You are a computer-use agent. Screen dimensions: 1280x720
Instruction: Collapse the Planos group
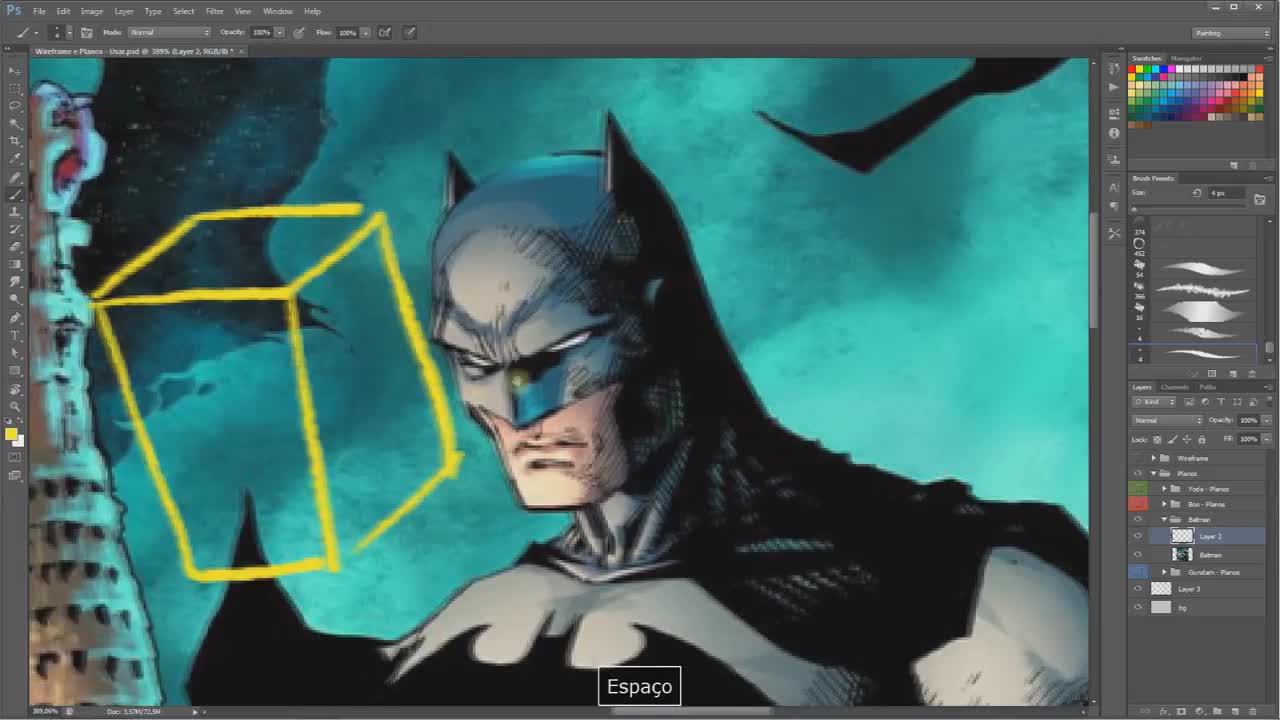1154,473
